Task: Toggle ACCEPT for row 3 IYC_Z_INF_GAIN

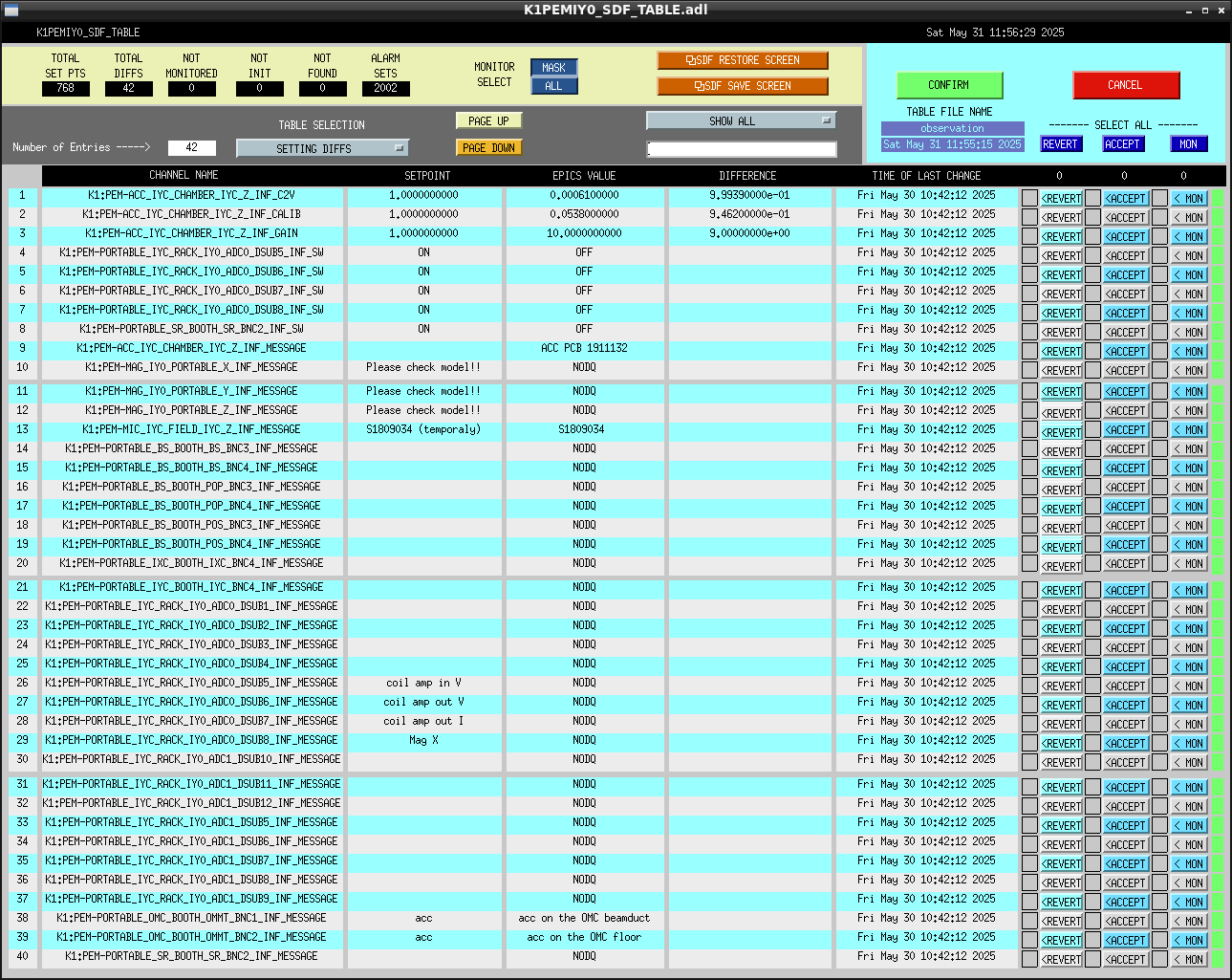Action: [x=1126, y=237]
